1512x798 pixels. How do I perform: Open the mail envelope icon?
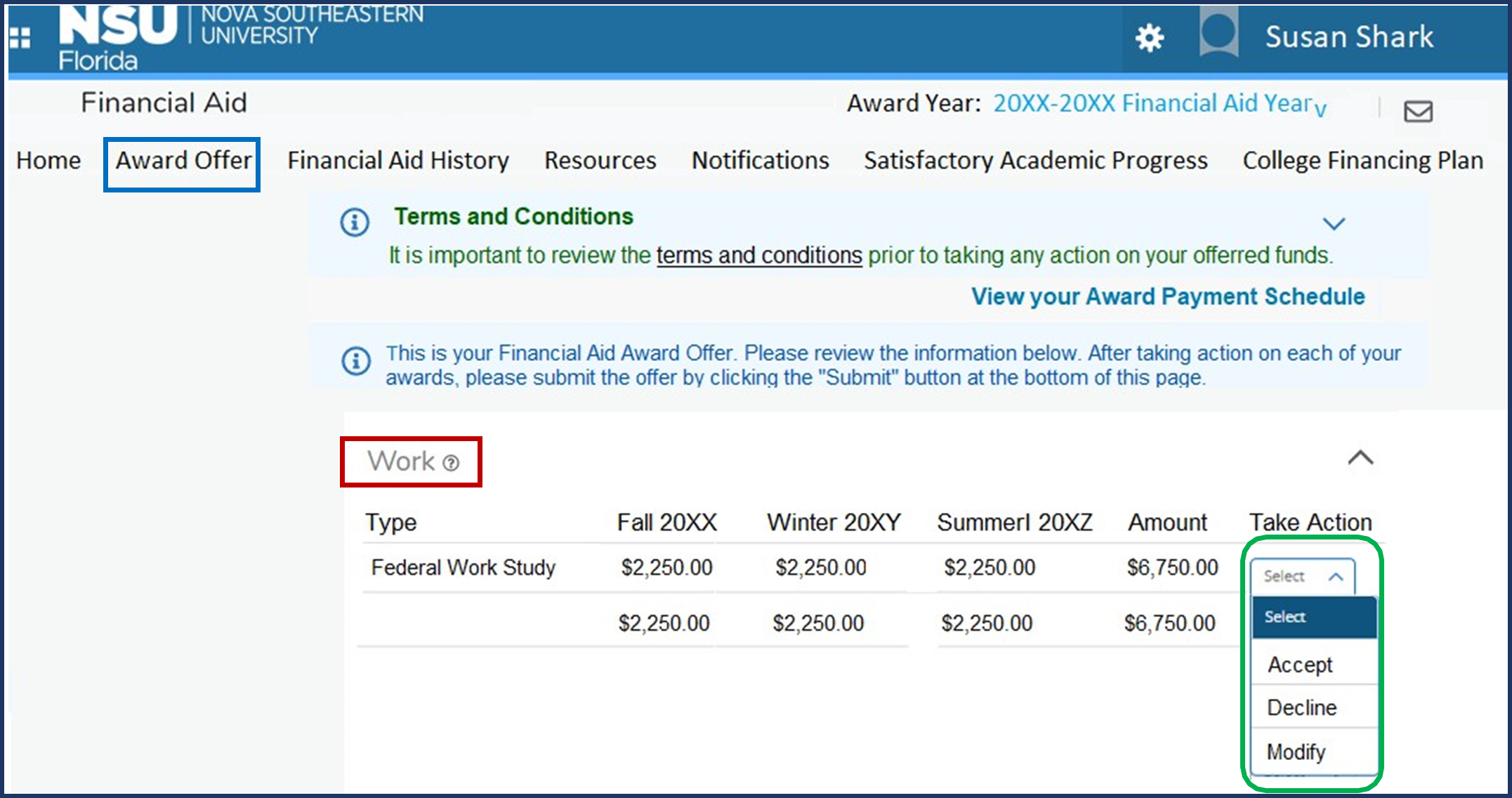point(1418,111)
